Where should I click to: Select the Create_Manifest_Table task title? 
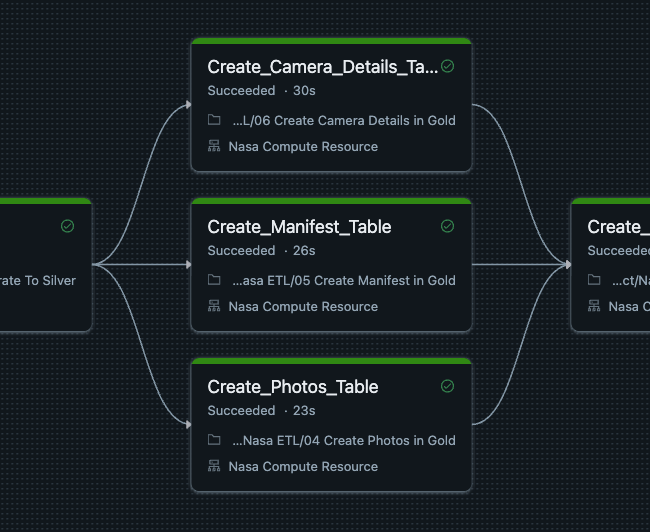point(299,227)
